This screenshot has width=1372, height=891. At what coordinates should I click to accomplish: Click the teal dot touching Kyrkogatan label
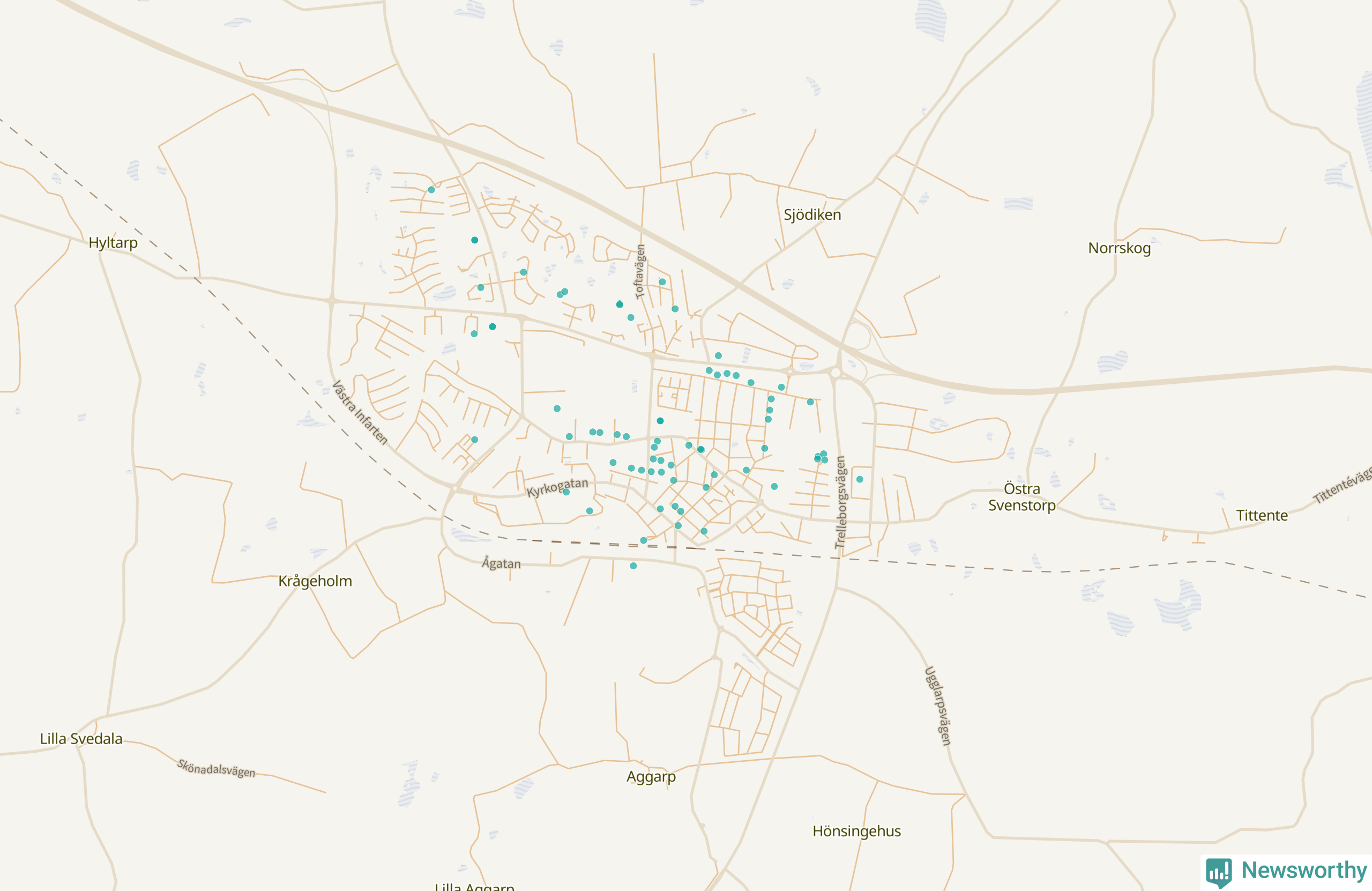pos(566,492)
